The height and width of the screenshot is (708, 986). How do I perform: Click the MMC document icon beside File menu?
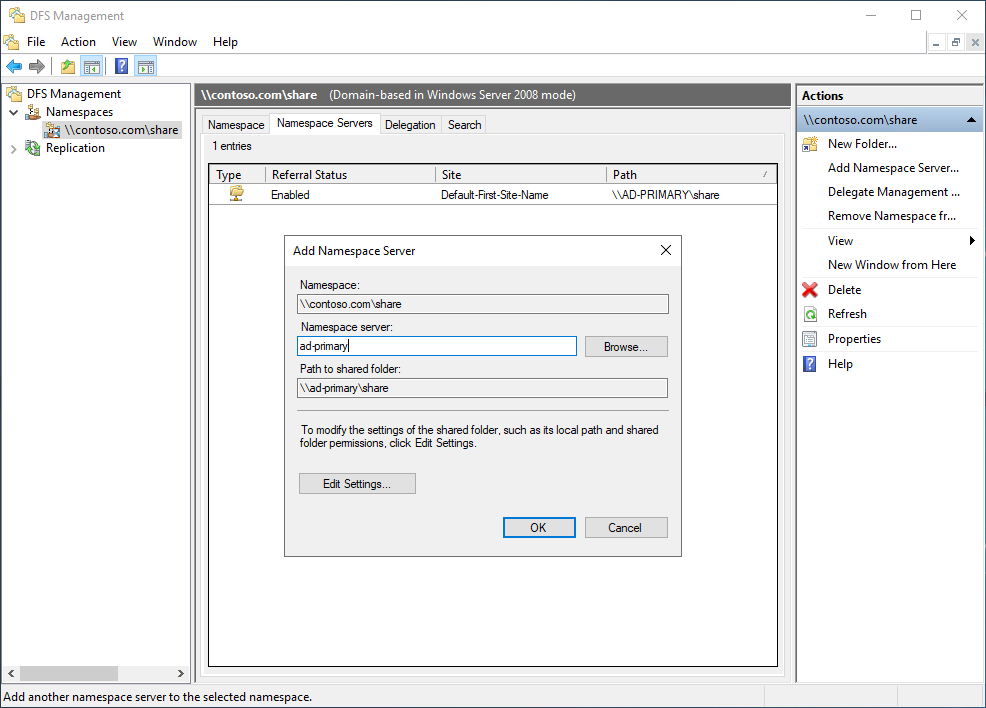11,42
